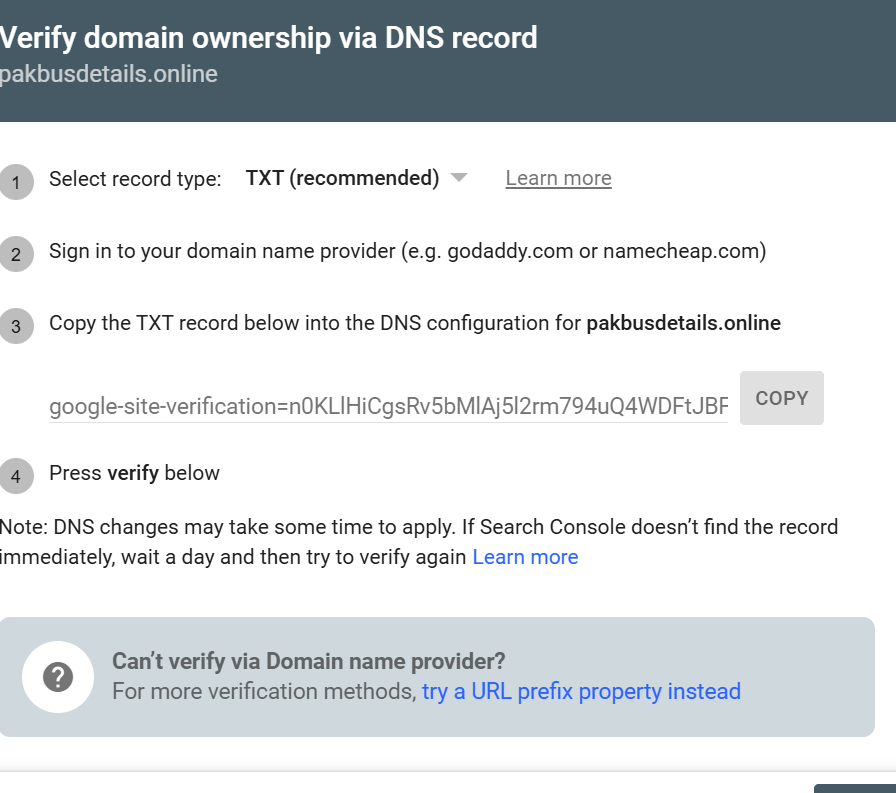Click the Select record type label
The image size is (896, 793).
[135, 179]
